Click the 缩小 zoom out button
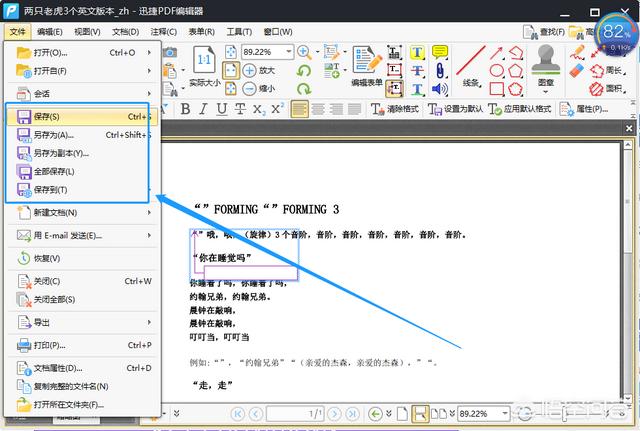Viewport: 640px width, 431px height. click(x=259, y=89)
